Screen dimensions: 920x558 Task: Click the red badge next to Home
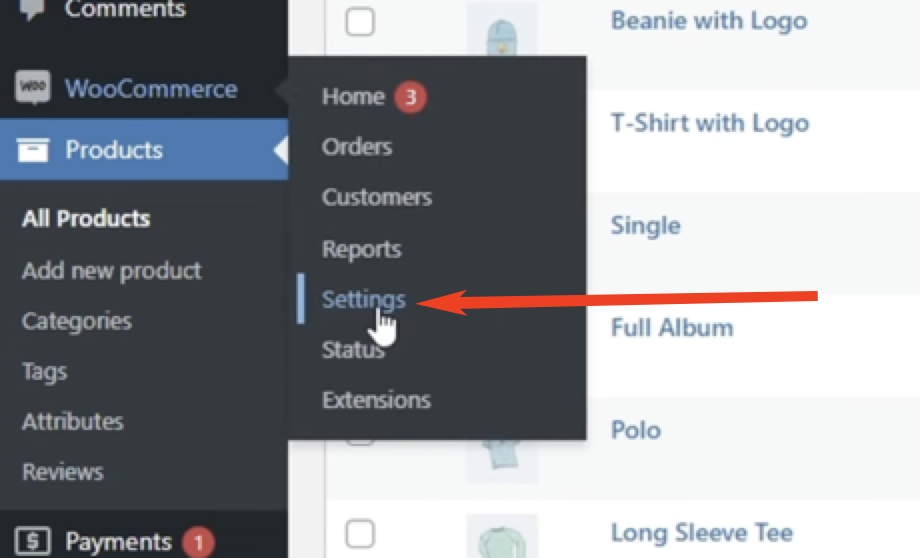(410, 97)
